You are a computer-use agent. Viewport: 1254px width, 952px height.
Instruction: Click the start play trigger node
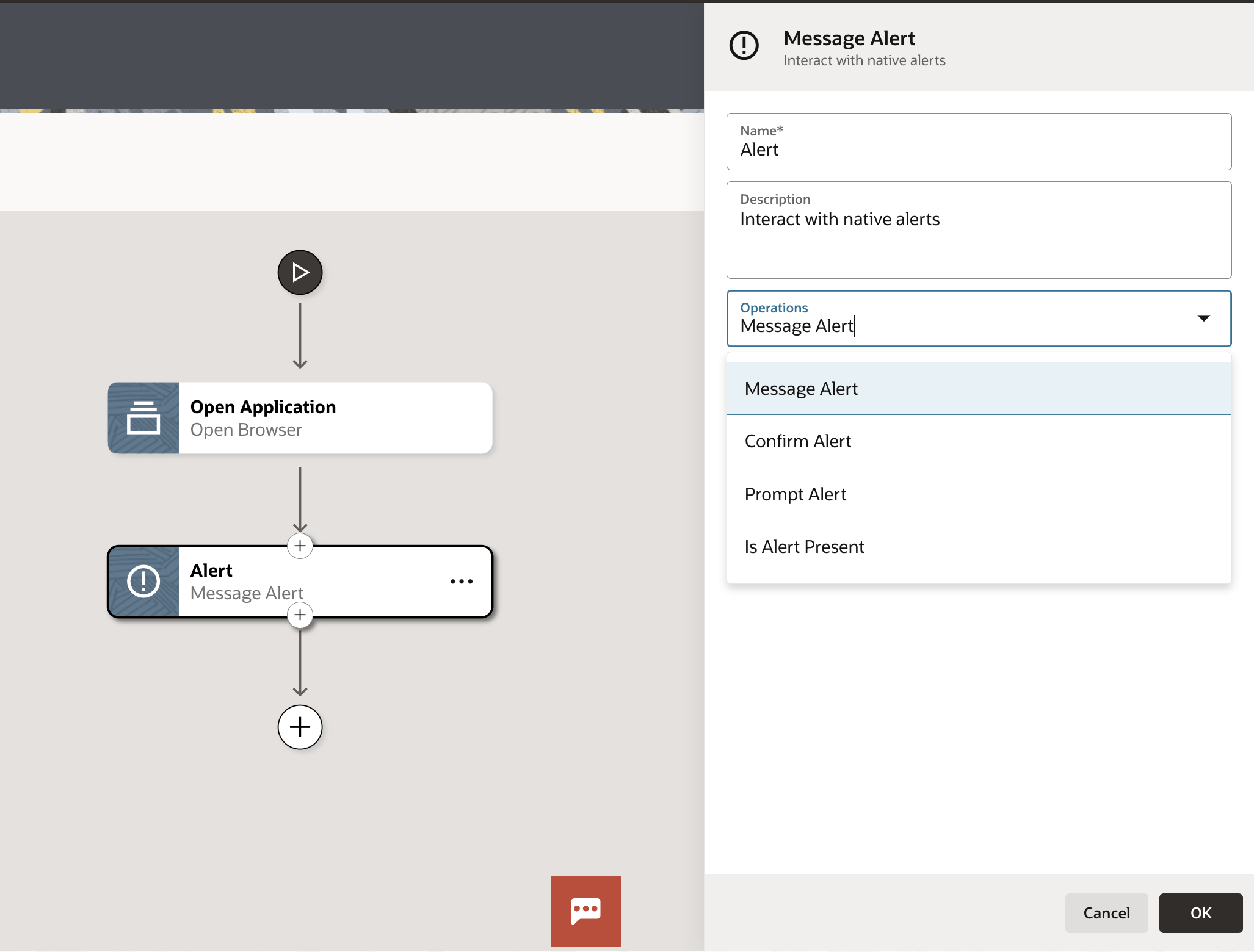pos(300,272)
